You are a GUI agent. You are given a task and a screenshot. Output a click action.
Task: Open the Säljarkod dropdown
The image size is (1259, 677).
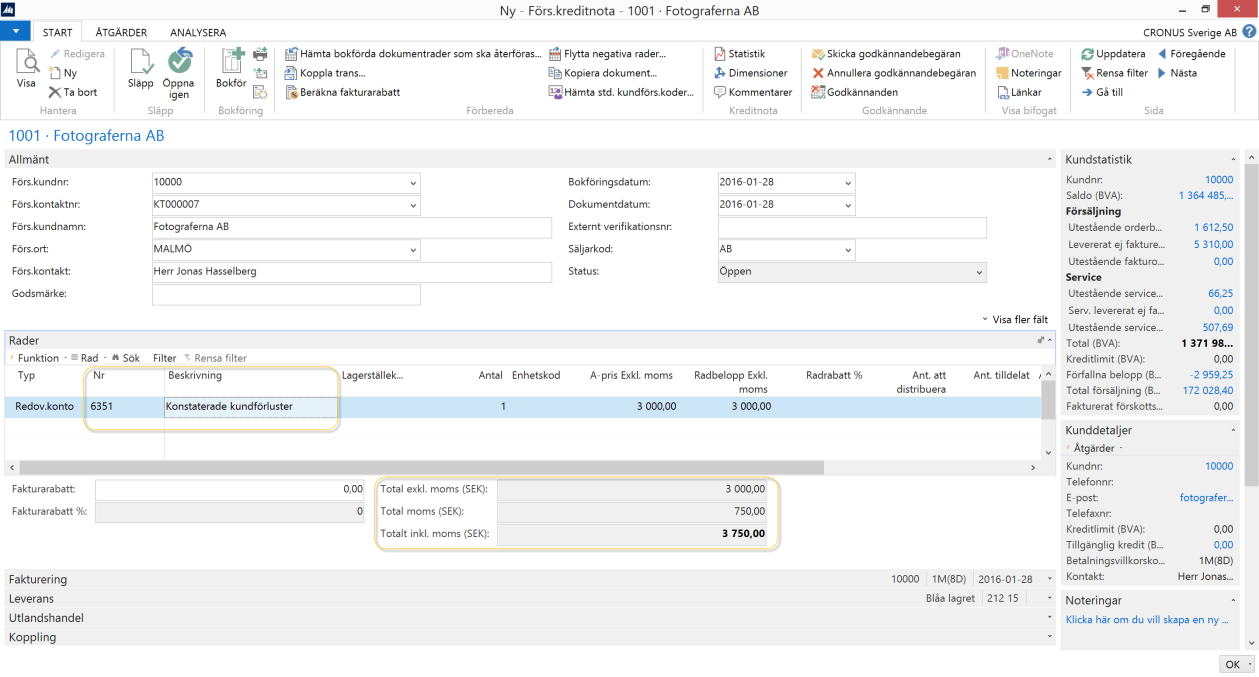pos(848,249)
